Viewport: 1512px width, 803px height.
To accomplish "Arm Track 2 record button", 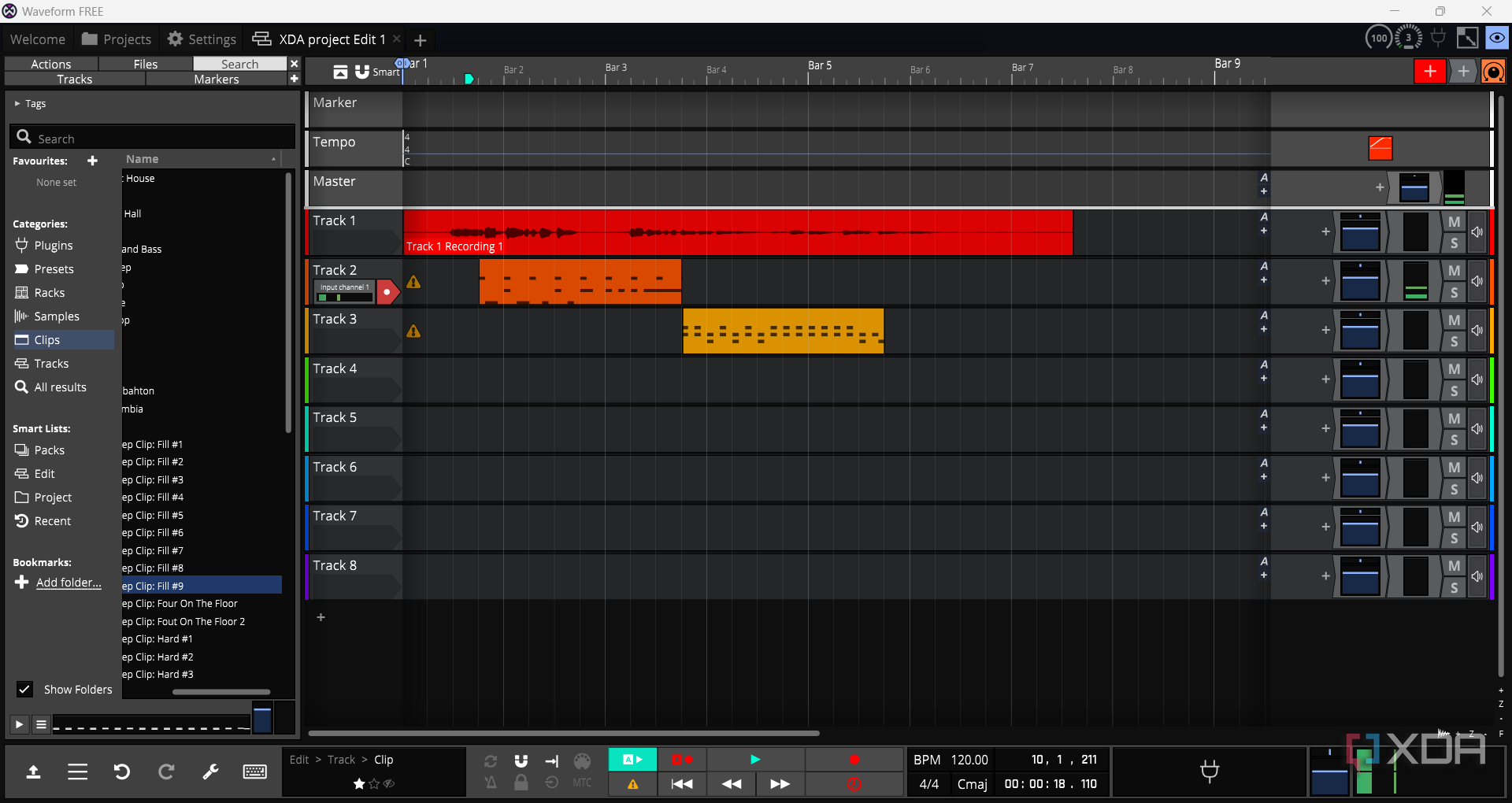I will coord(387,292).
